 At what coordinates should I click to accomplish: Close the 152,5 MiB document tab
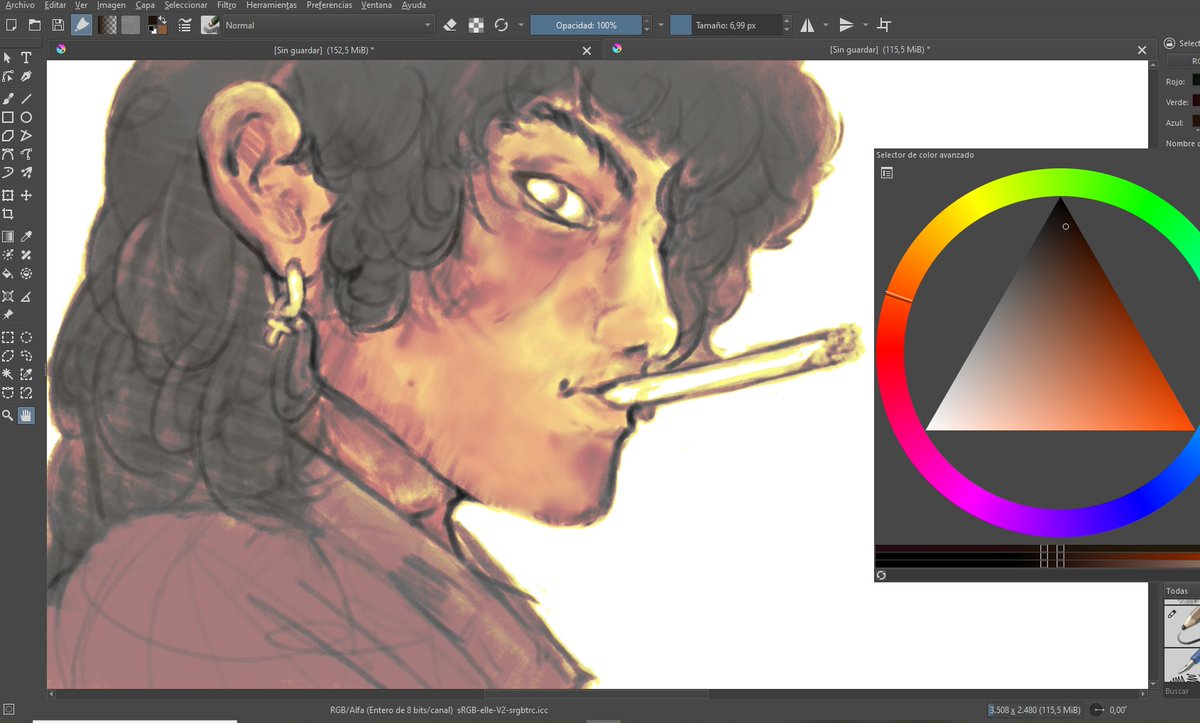589,50
